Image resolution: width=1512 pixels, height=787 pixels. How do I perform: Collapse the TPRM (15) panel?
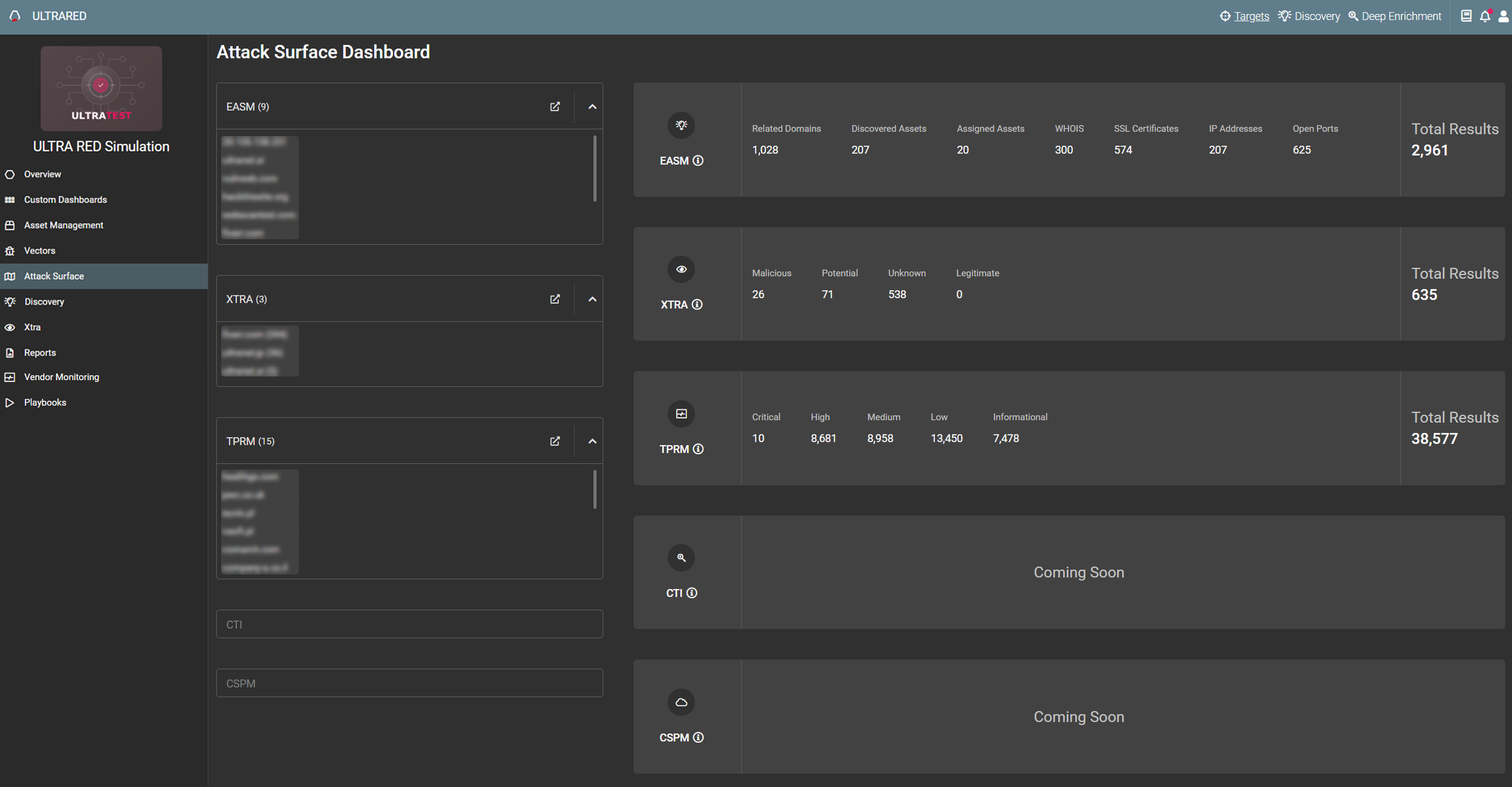click(x=592, y=441)
